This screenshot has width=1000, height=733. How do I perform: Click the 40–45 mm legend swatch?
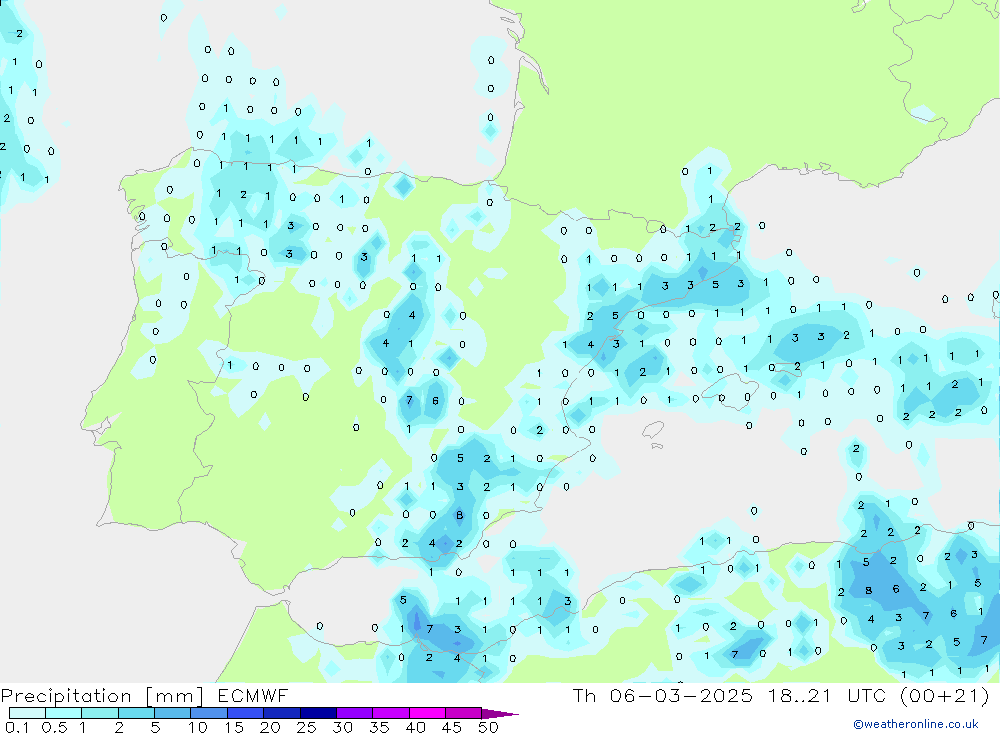point(427,713)
